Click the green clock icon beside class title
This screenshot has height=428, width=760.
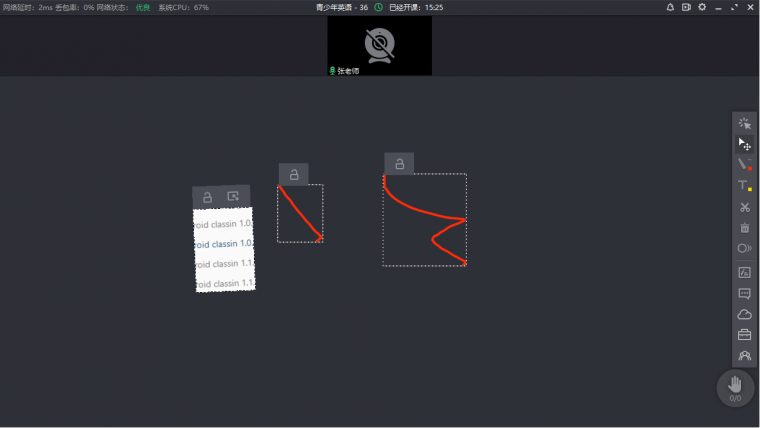[379, 7]
